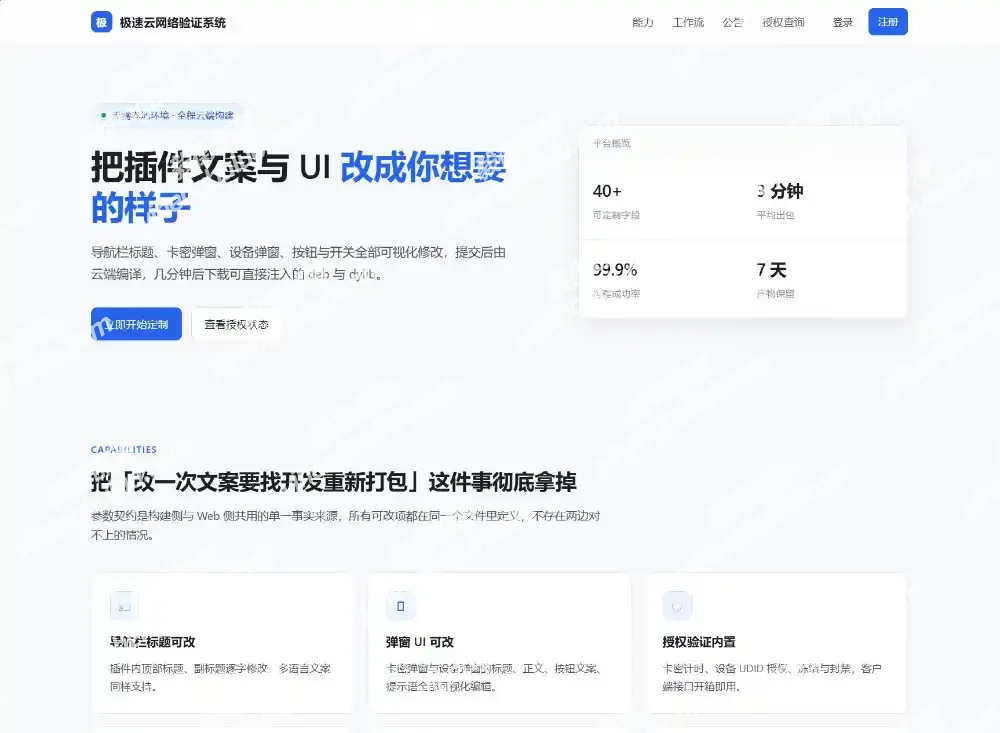Click the 产物保留 stat label

(776, 293)
